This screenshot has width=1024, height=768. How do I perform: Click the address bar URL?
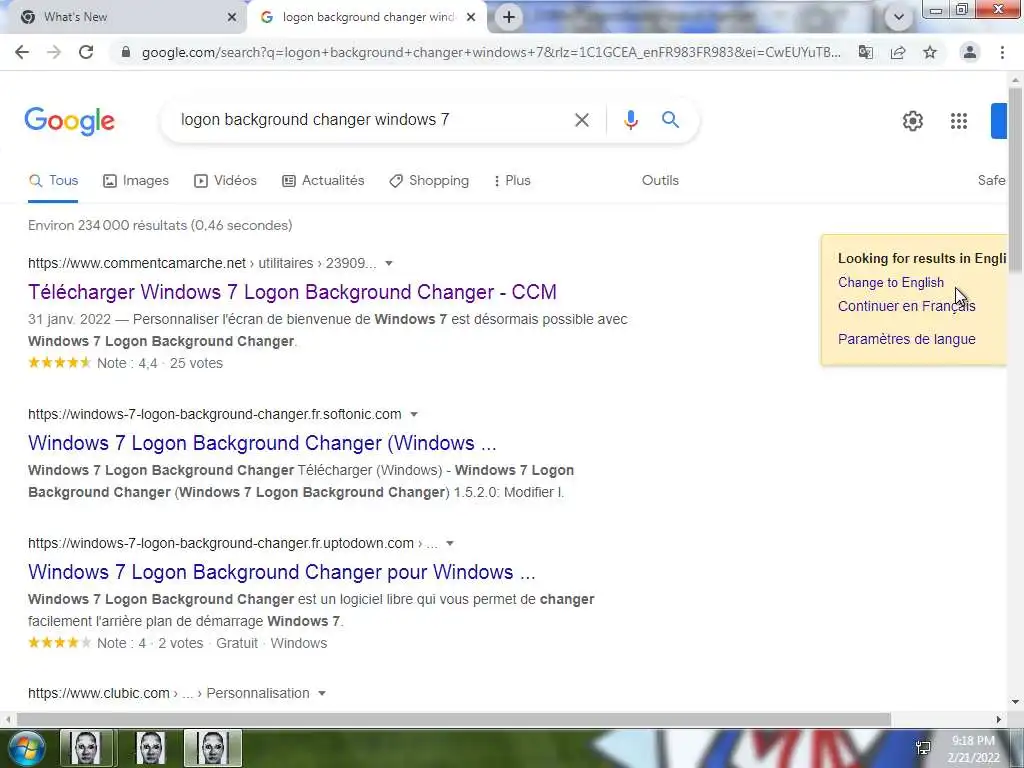tap(491, 52)
